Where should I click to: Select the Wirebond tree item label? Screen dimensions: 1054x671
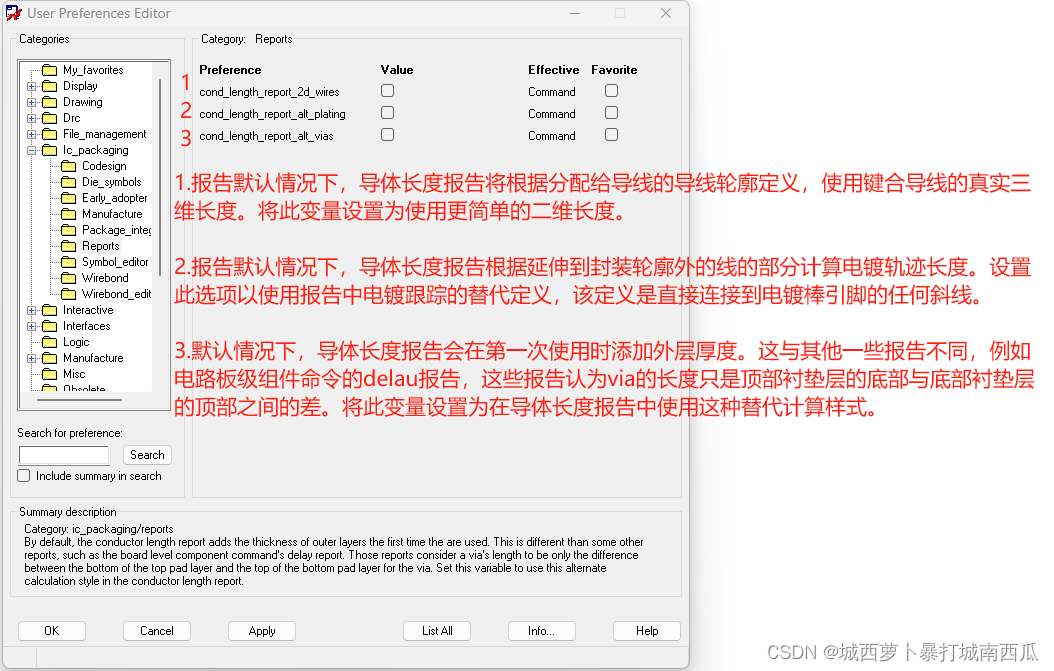[105, 278]
